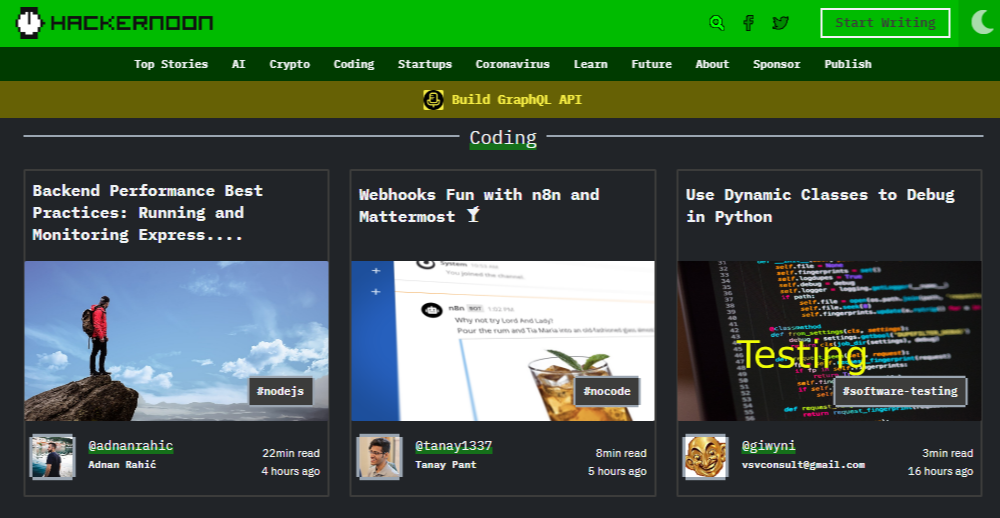
Task: Toggle dark mode moon icon
Action: click(982, 22)
